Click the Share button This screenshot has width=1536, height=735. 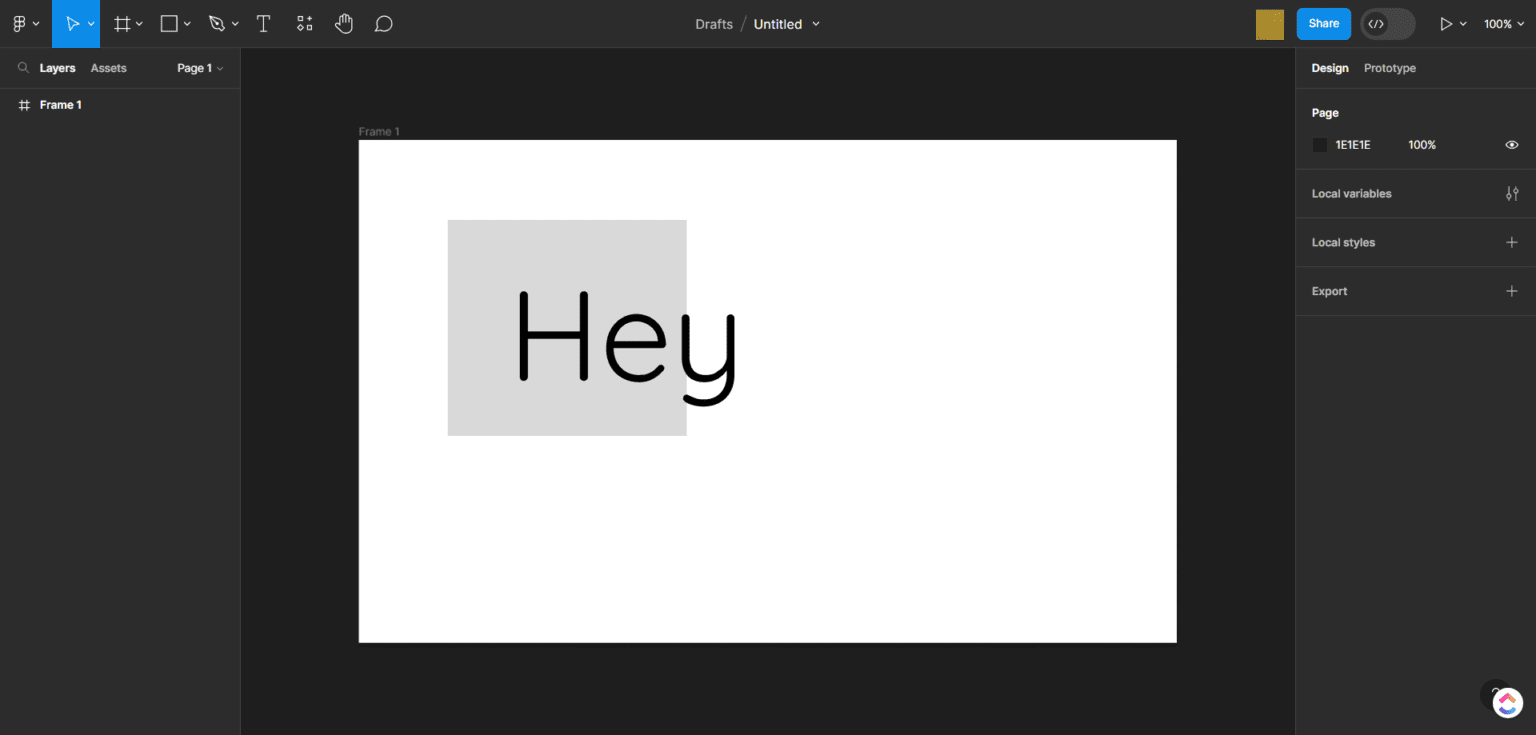coord(1323,23)
